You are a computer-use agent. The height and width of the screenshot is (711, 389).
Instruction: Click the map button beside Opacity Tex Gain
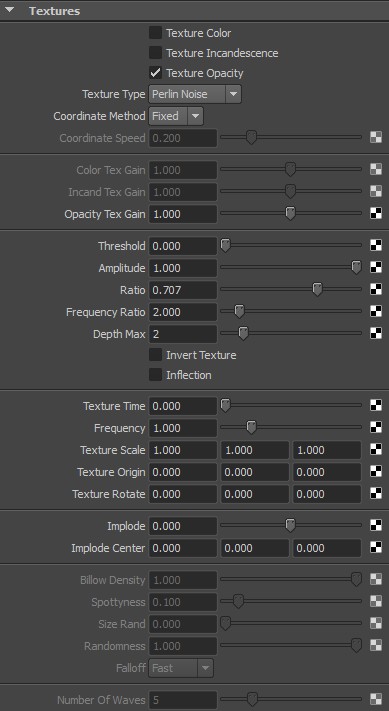pos(376,214)
